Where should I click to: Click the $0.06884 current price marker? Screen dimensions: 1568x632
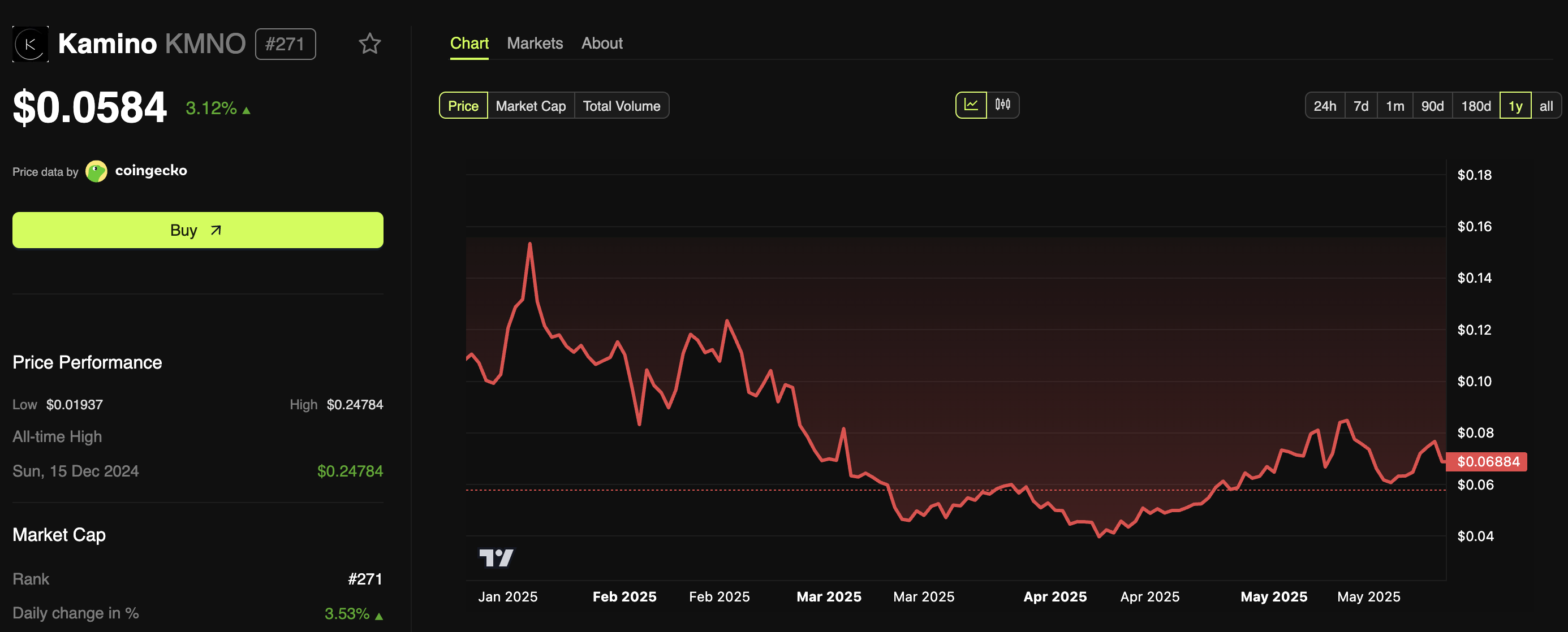pyautogui.click(x=1487, y=462)
